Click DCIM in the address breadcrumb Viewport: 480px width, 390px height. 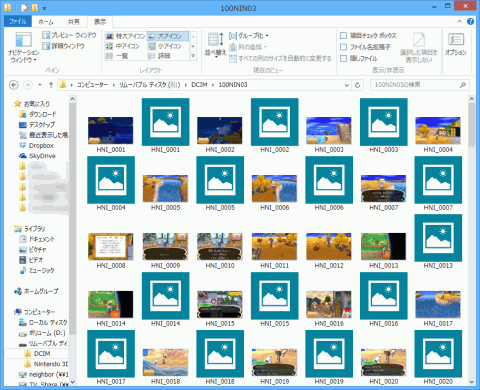199,85
